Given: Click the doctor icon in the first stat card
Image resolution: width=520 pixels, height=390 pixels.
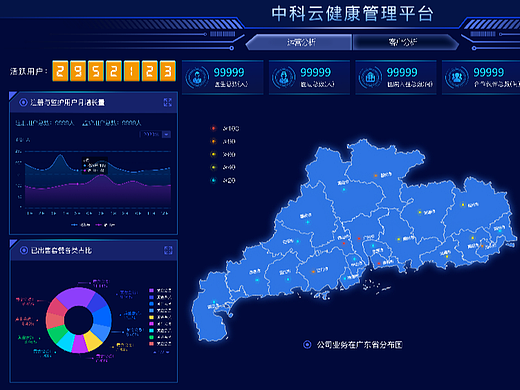Looking at the screenshot, I should [196, 77].
